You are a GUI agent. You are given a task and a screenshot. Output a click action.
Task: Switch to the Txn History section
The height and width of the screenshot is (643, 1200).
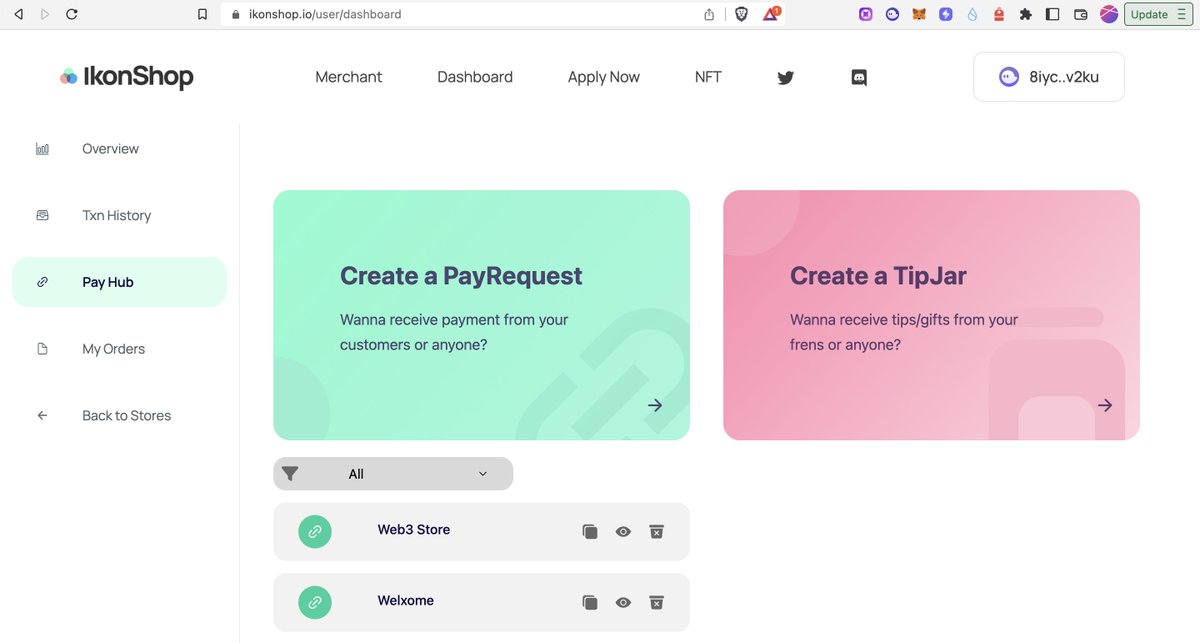(x=117, y=215)
